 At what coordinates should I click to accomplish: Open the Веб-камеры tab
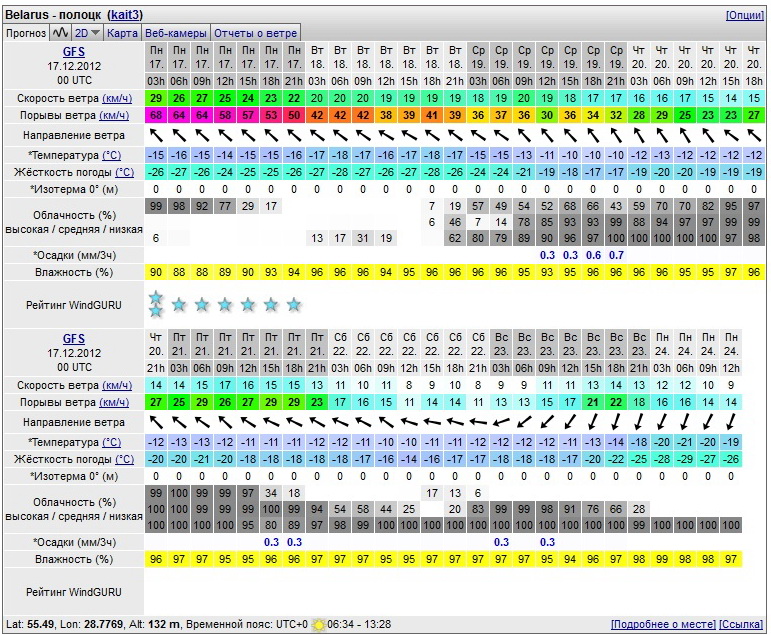coord(176,33)
